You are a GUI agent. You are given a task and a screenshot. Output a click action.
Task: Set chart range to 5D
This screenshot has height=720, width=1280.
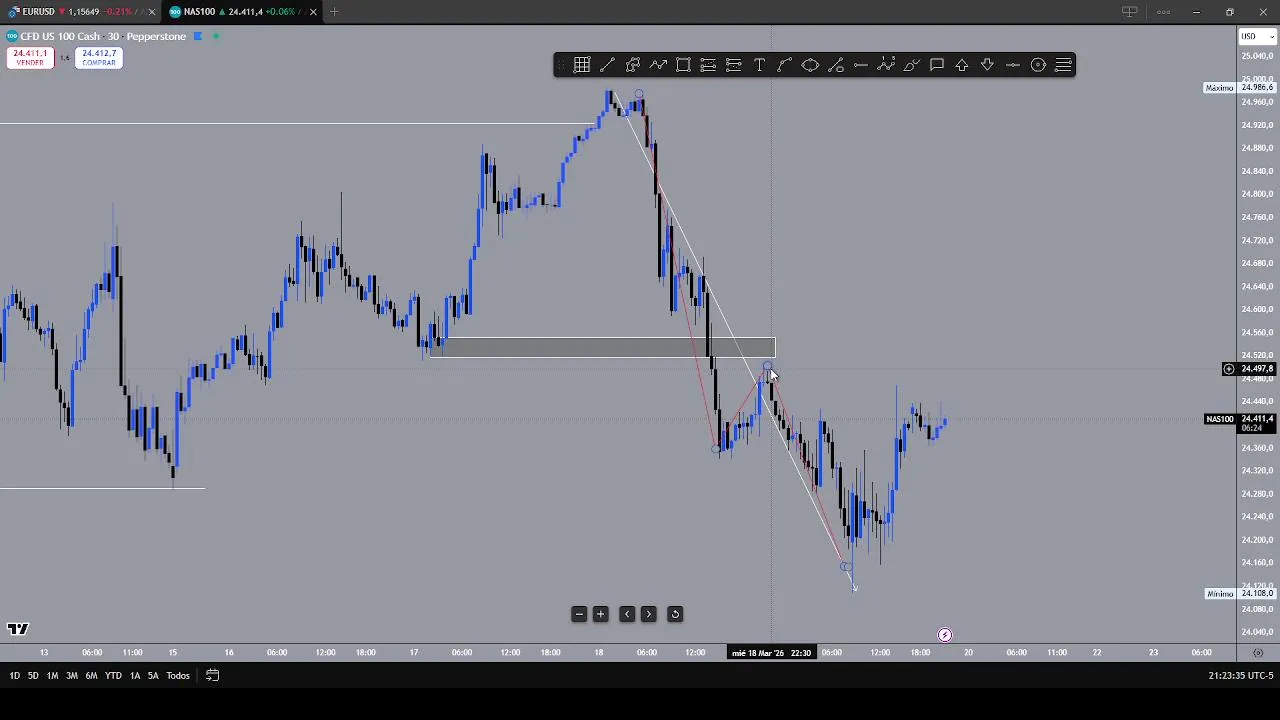point(33,676)
